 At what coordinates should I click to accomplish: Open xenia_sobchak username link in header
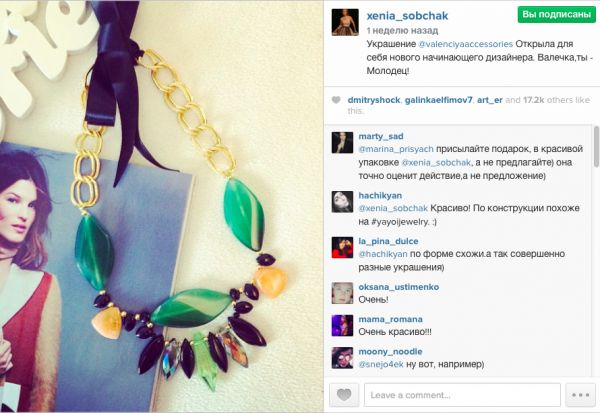tap(407, 16)
